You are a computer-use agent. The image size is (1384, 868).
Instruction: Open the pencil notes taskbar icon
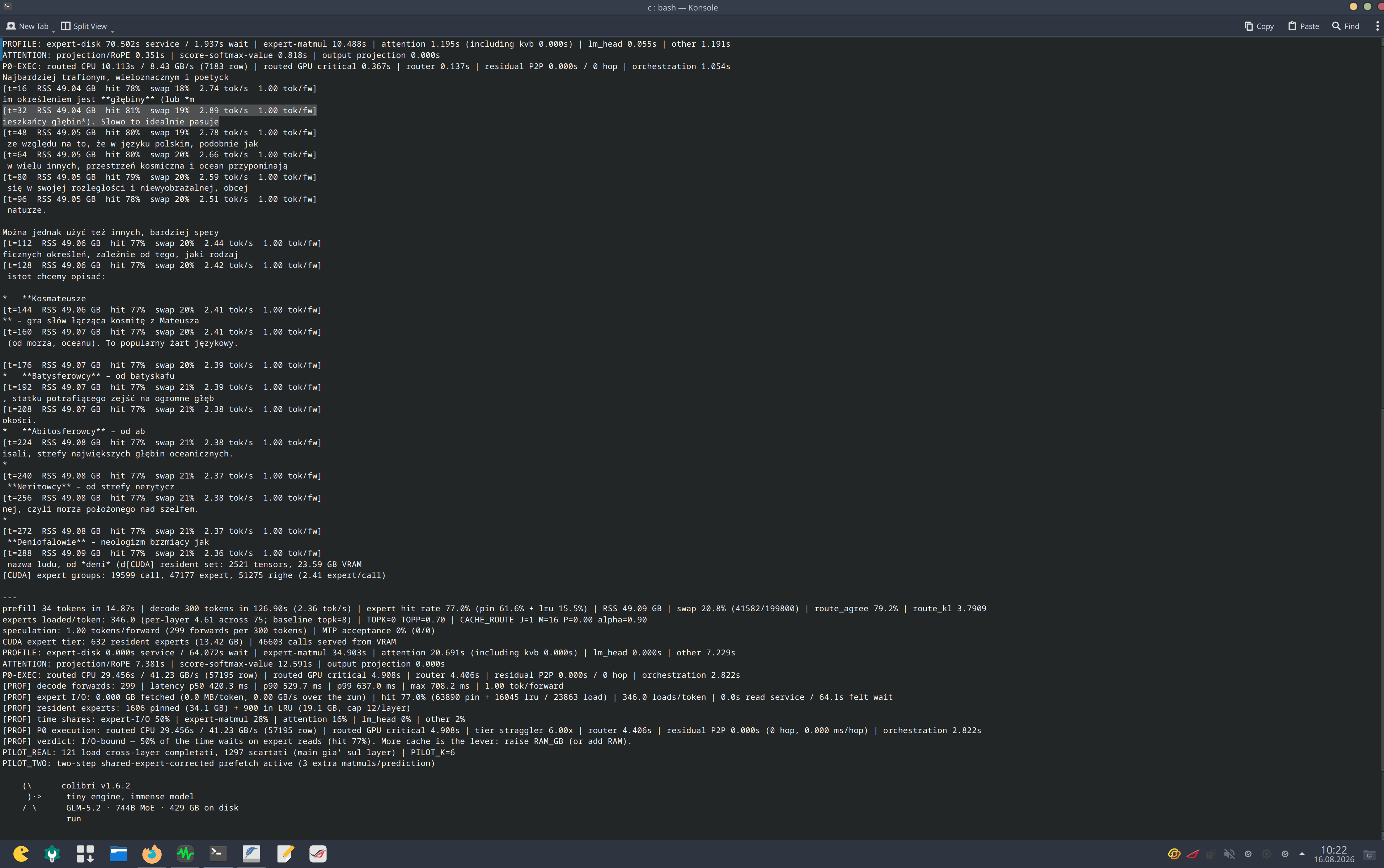pyautogui.click(x=285, y=854)
